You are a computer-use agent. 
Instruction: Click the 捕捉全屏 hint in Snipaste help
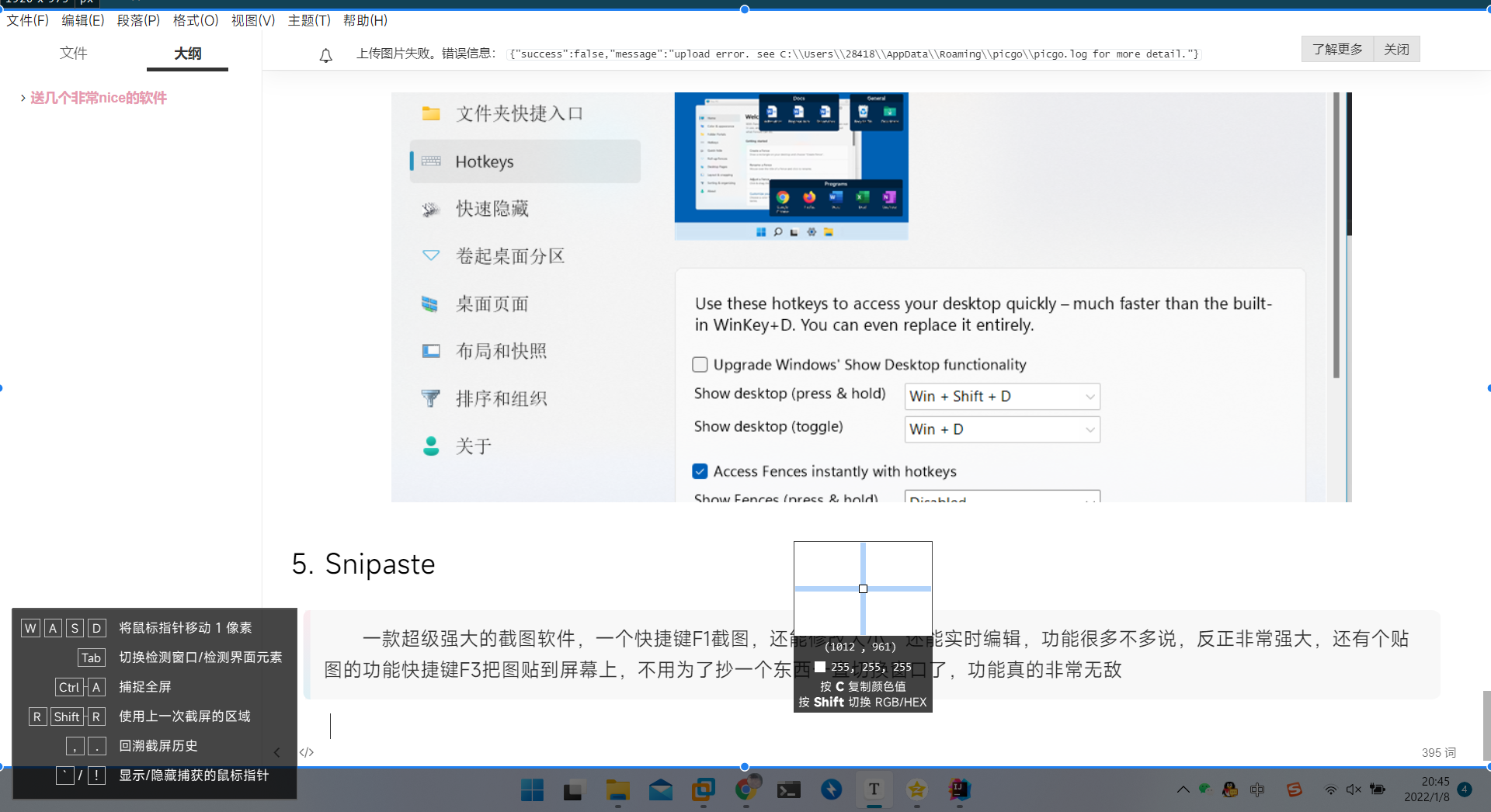click(x=145, y=687)
